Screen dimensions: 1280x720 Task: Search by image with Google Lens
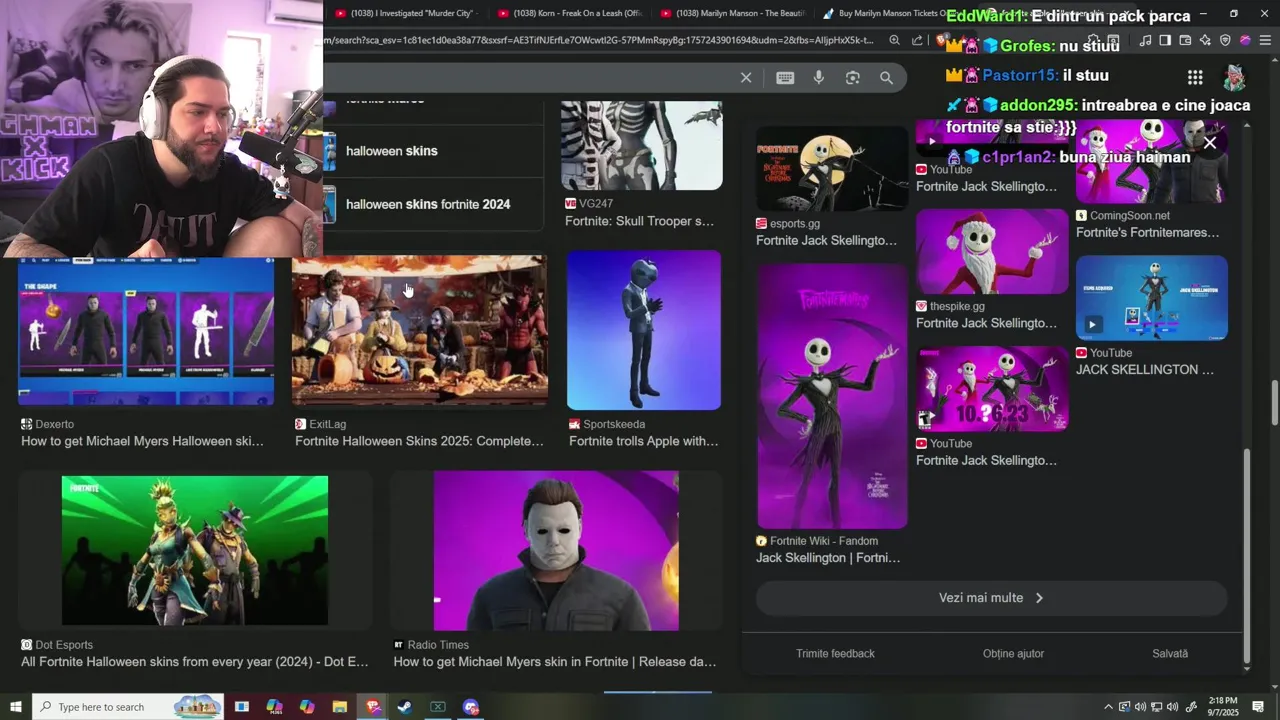click(x=853, y=78)
